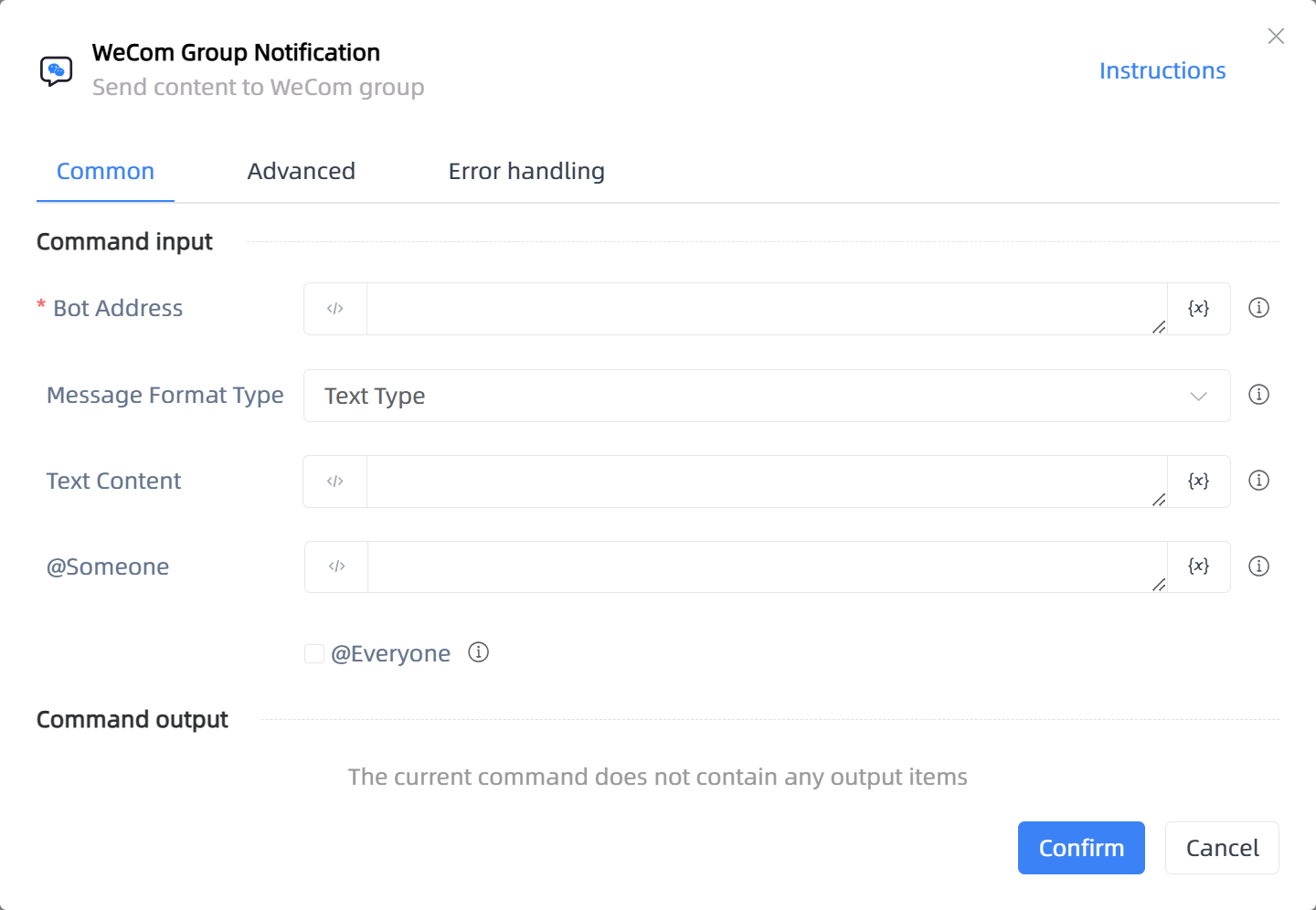
Task: Click Bot Address field resize handle
Action: click(x=1159, y=326)
